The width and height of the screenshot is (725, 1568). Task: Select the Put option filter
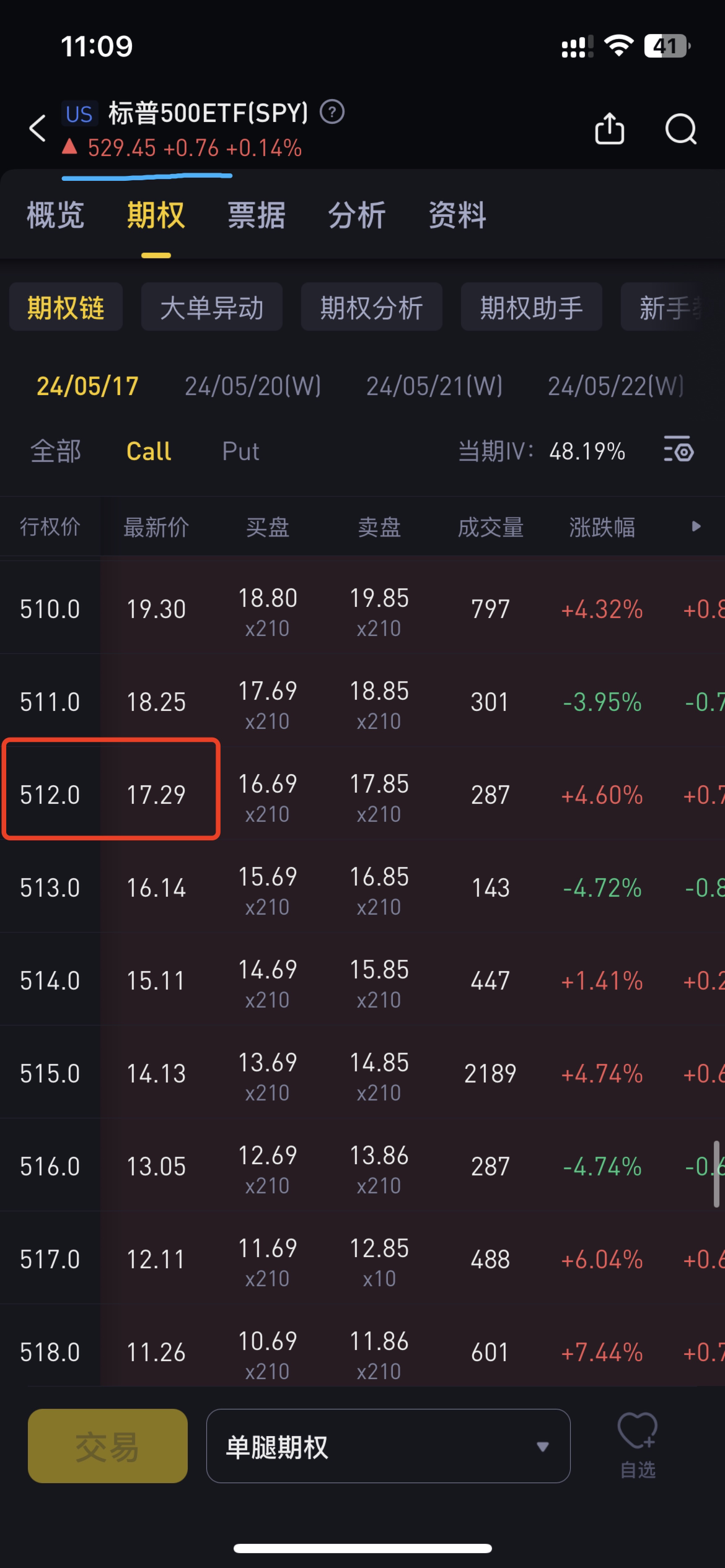240,451
